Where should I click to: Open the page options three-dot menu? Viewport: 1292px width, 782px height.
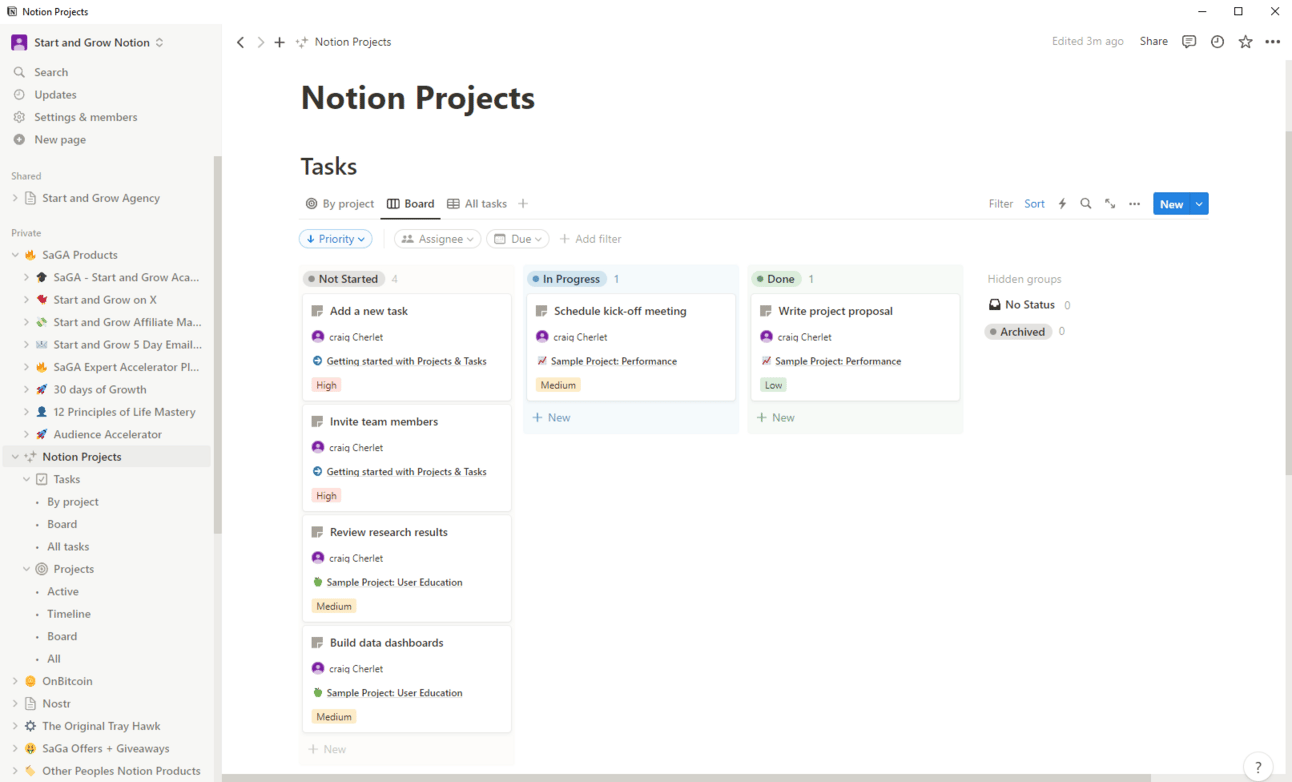pos(1272,42)
